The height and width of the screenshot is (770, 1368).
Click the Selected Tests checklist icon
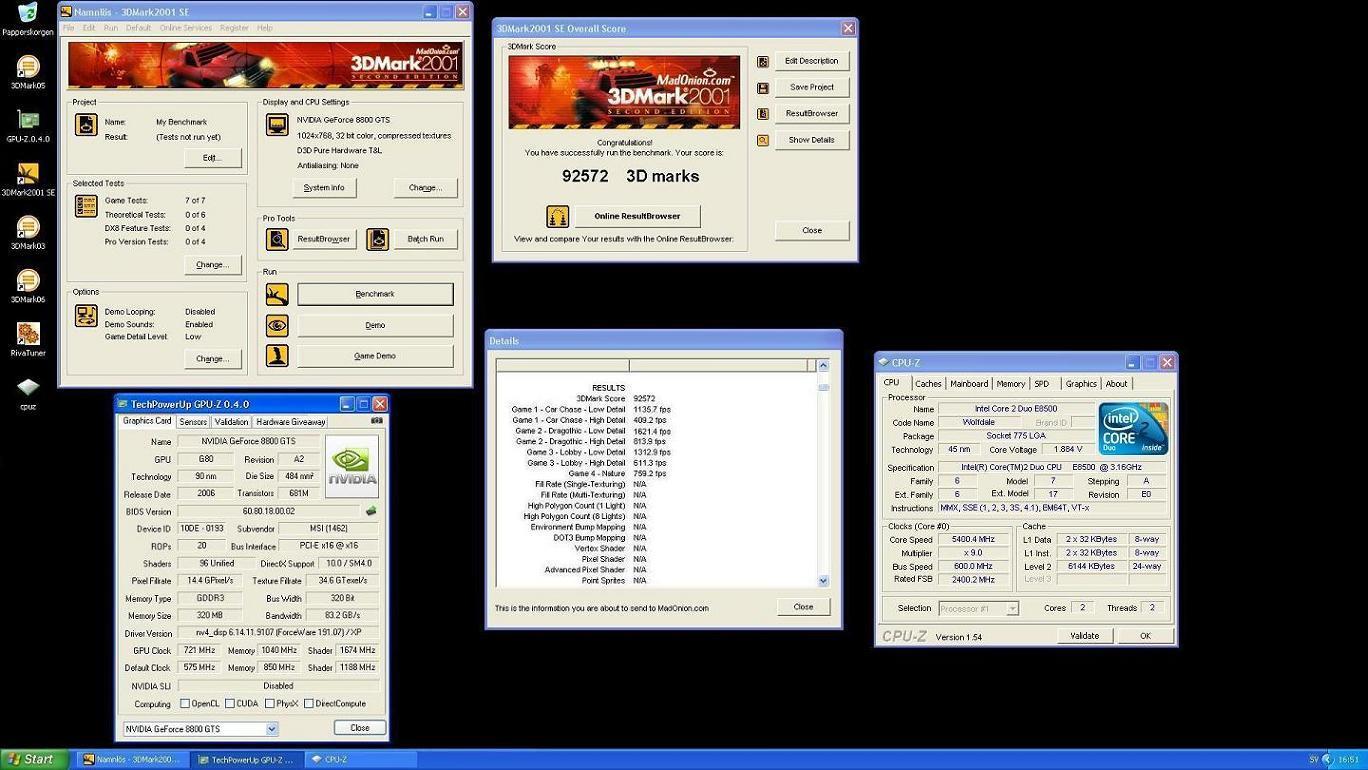[87, 206]
